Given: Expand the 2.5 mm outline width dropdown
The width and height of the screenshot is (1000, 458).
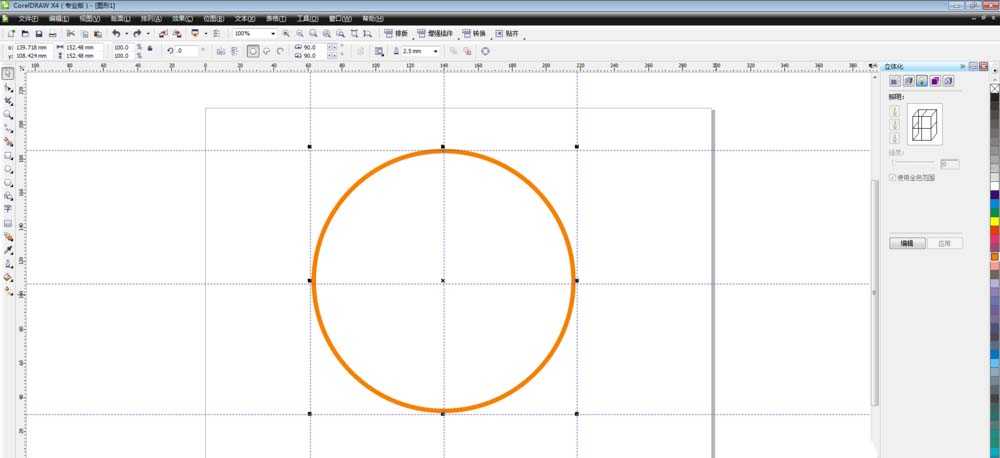Looking at the screenshot, I should coord(436,50).
